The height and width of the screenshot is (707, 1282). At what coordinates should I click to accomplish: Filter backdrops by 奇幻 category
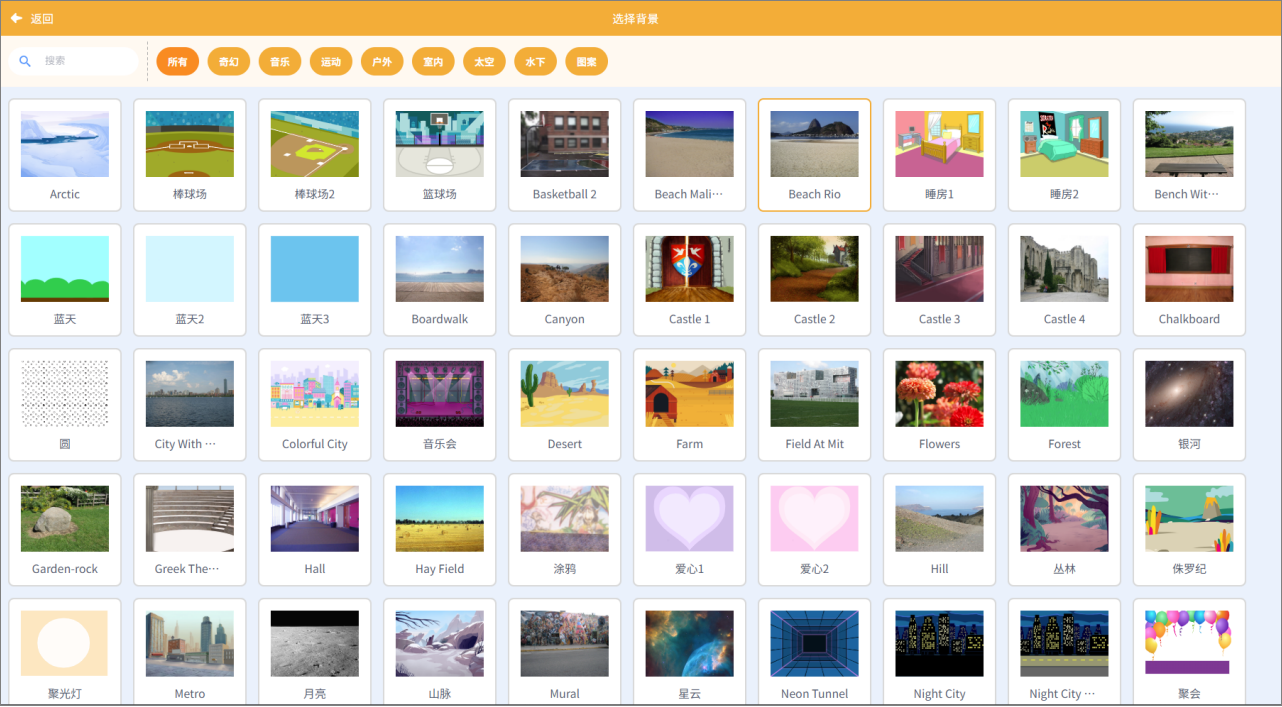pos(229,62)
